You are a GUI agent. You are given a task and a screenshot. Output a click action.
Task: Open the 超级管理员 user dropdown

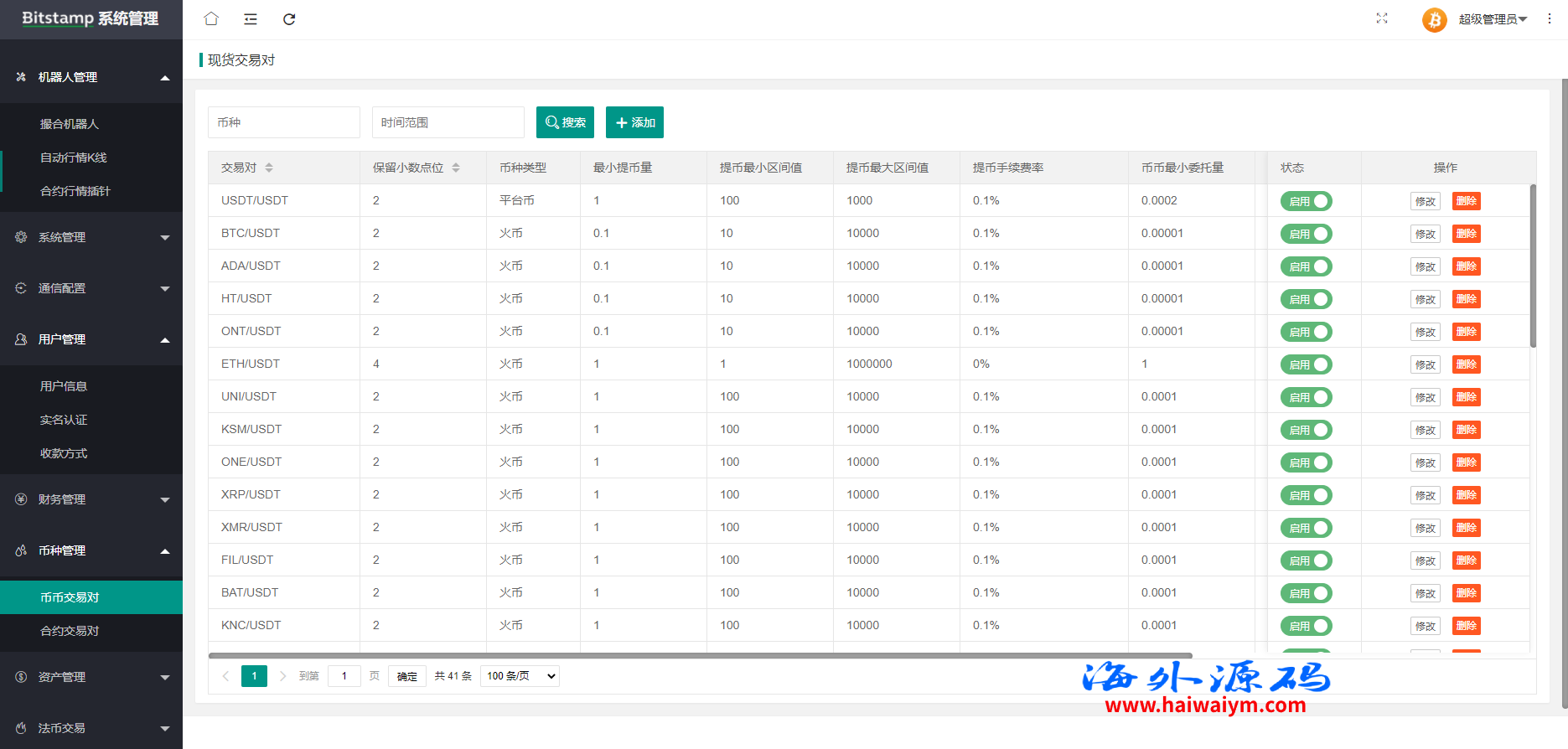[x=1492, y=19]
